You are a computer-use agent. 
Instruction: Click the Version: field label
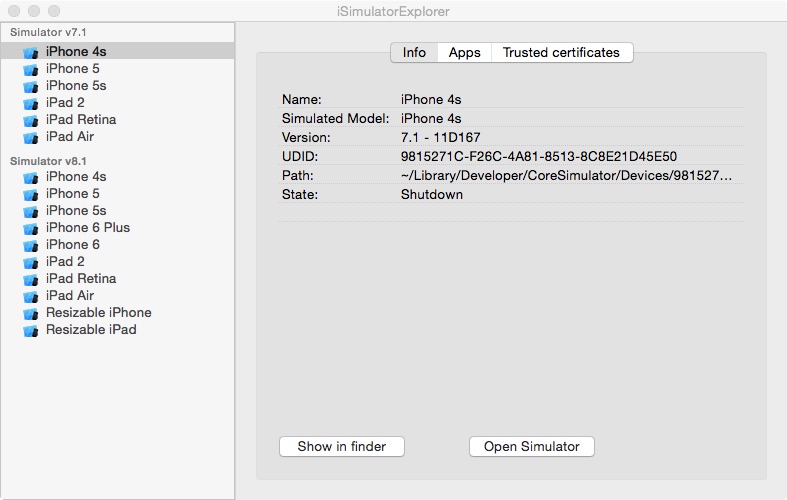point(306,138)
